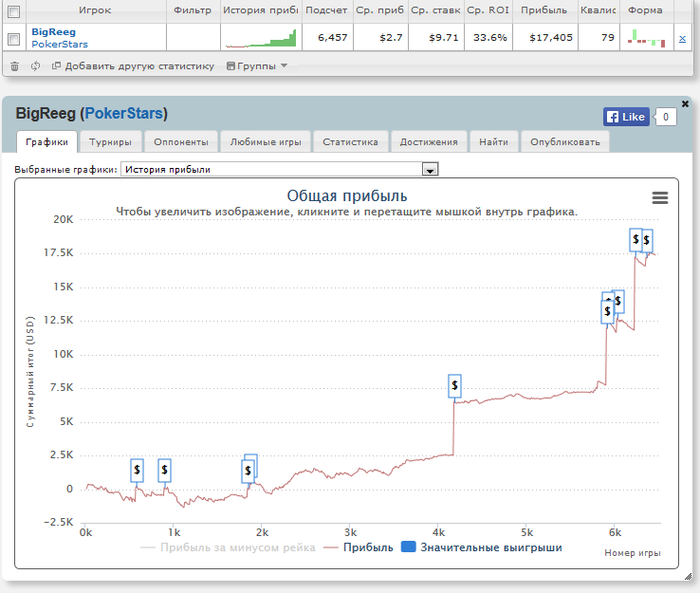Click the $ win marker near 4k games

click(x=454, y=386)
